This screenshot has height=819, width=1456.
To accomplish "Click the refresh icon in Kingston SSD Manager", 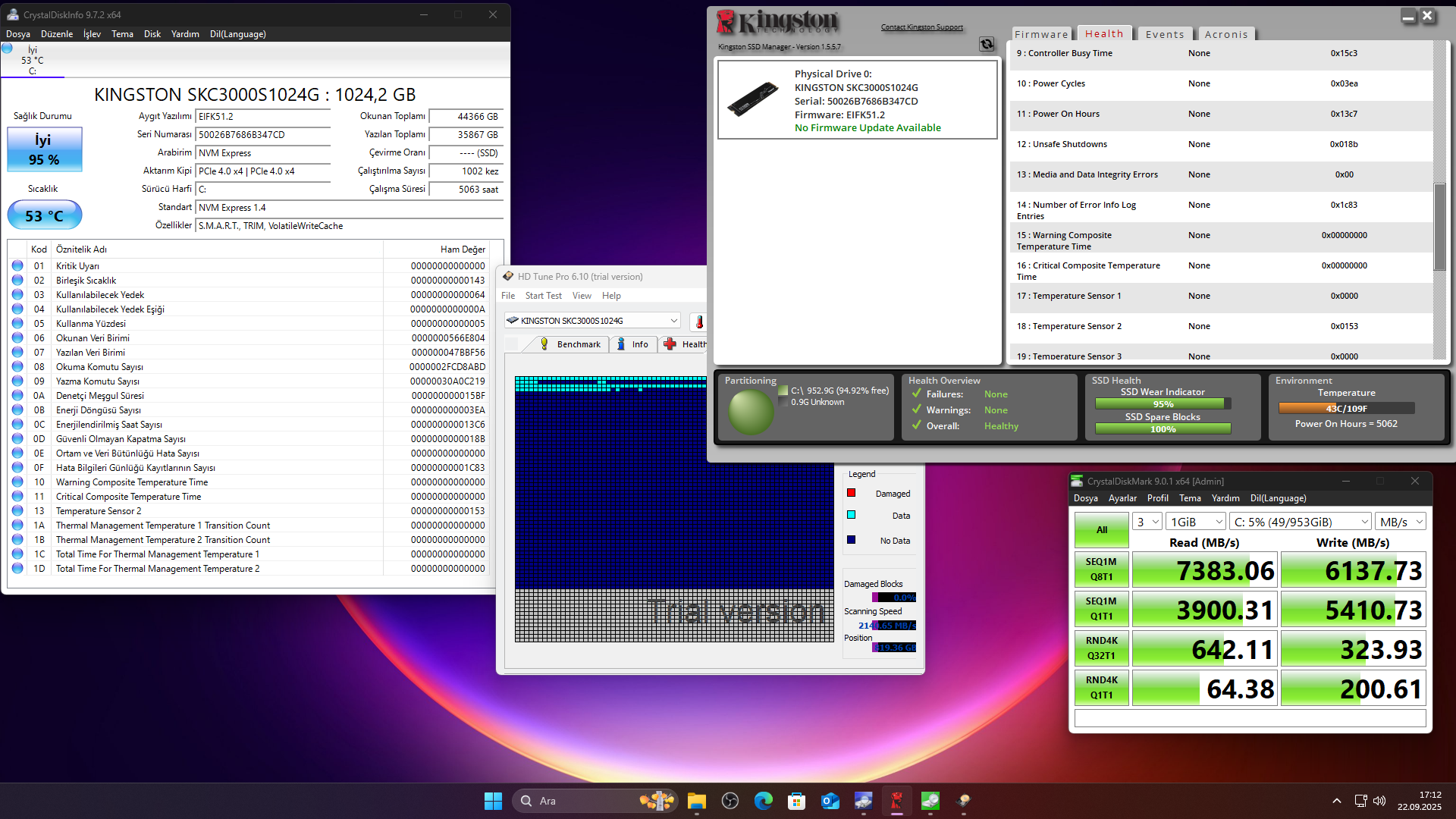I will tap(987, 45).
